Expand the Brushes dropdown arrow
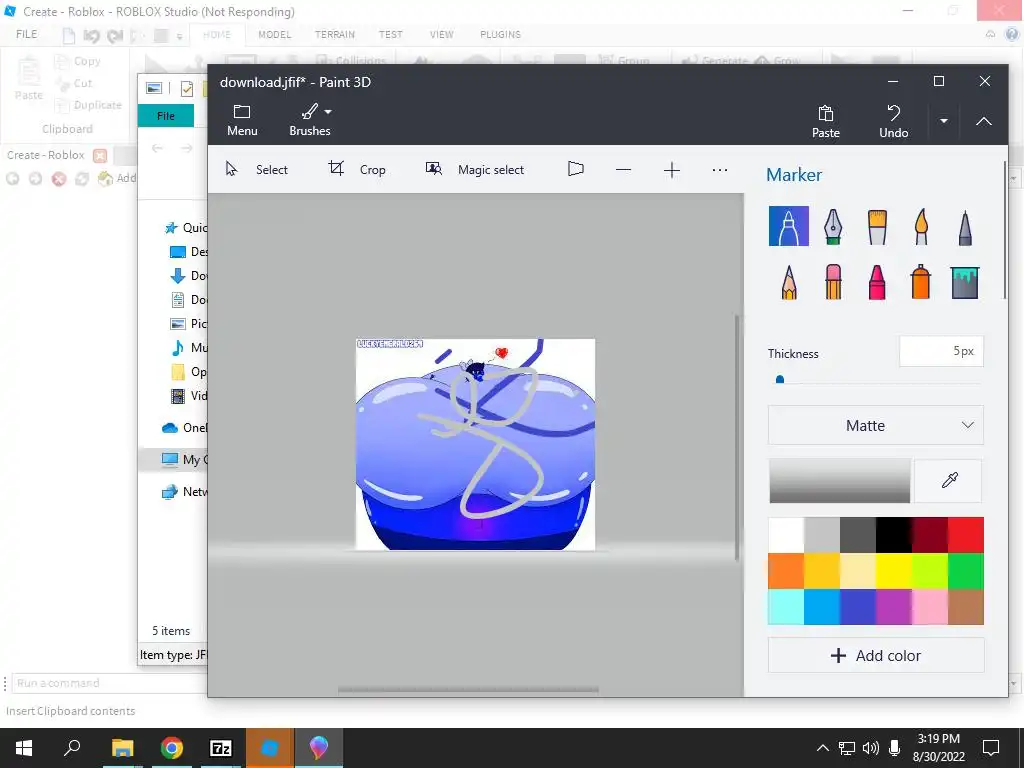Screen dimensions: 1024x768 pyautogui.click(x=328, y=112)
